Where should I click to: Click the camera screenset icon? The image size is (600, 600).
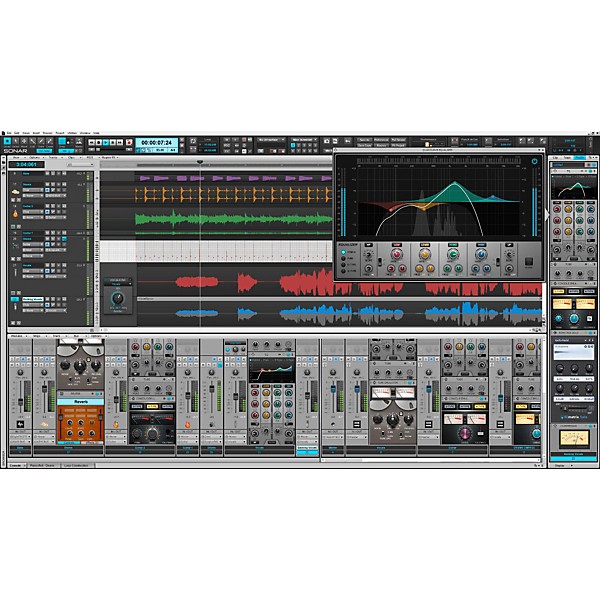tap(326, 141)
